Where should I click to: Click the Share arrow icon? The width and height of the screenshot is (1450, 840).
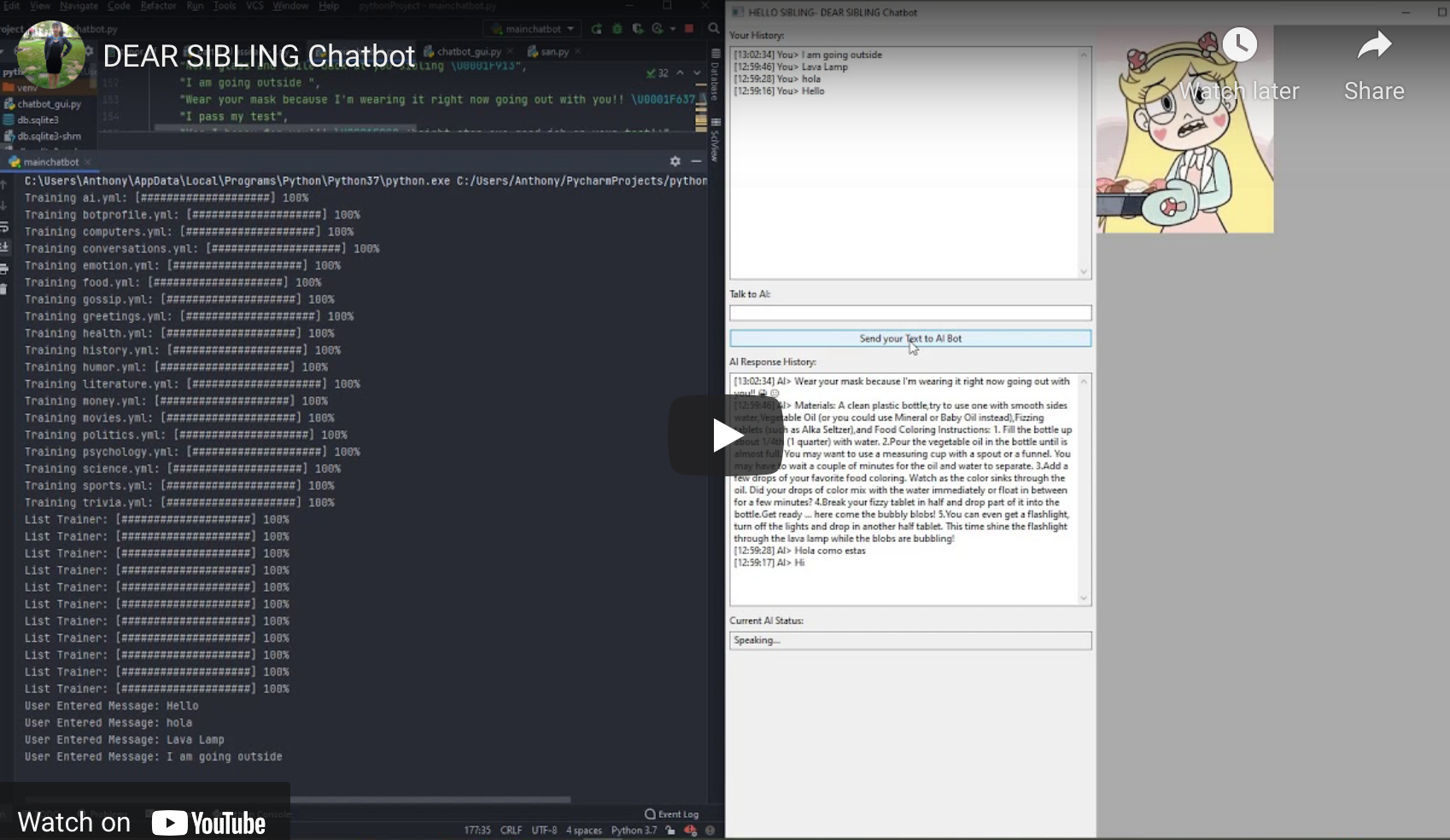point(1374,45)
